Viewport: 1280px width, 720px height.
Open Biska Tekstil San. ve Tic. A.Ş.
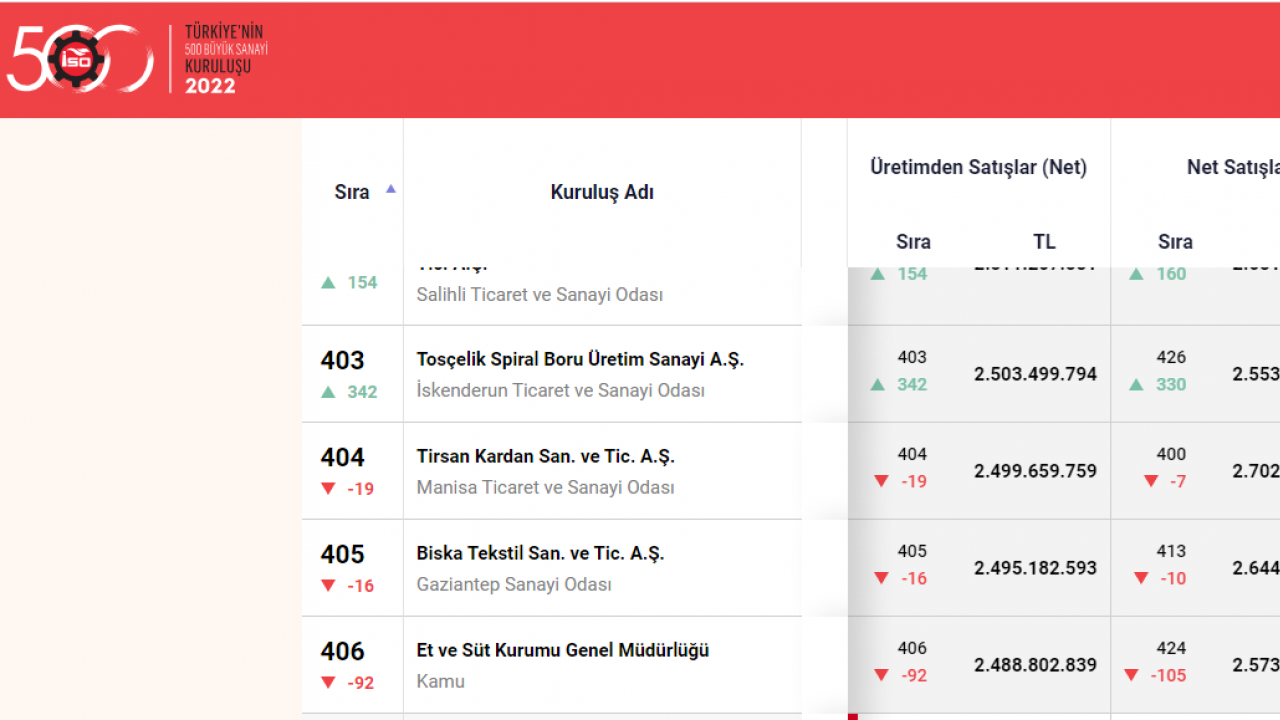tap(540, 553)
